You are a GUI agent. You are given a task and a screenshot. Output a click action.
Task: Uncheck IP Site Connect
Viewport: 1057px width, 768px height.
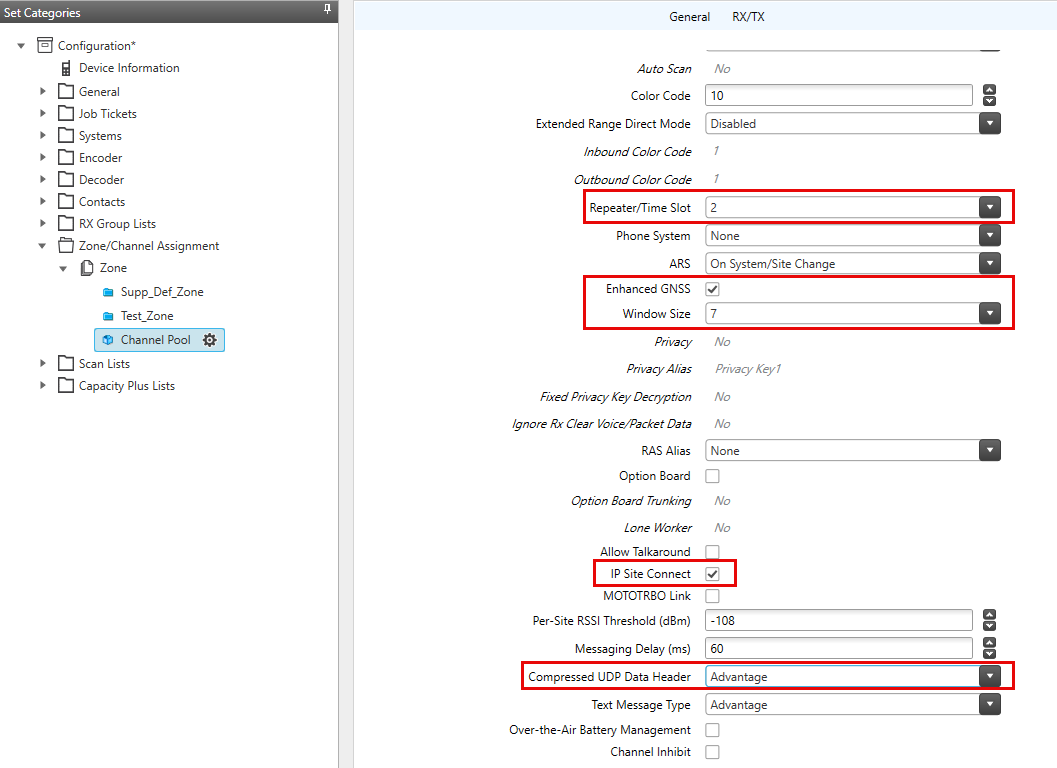[x=713, y=574]
